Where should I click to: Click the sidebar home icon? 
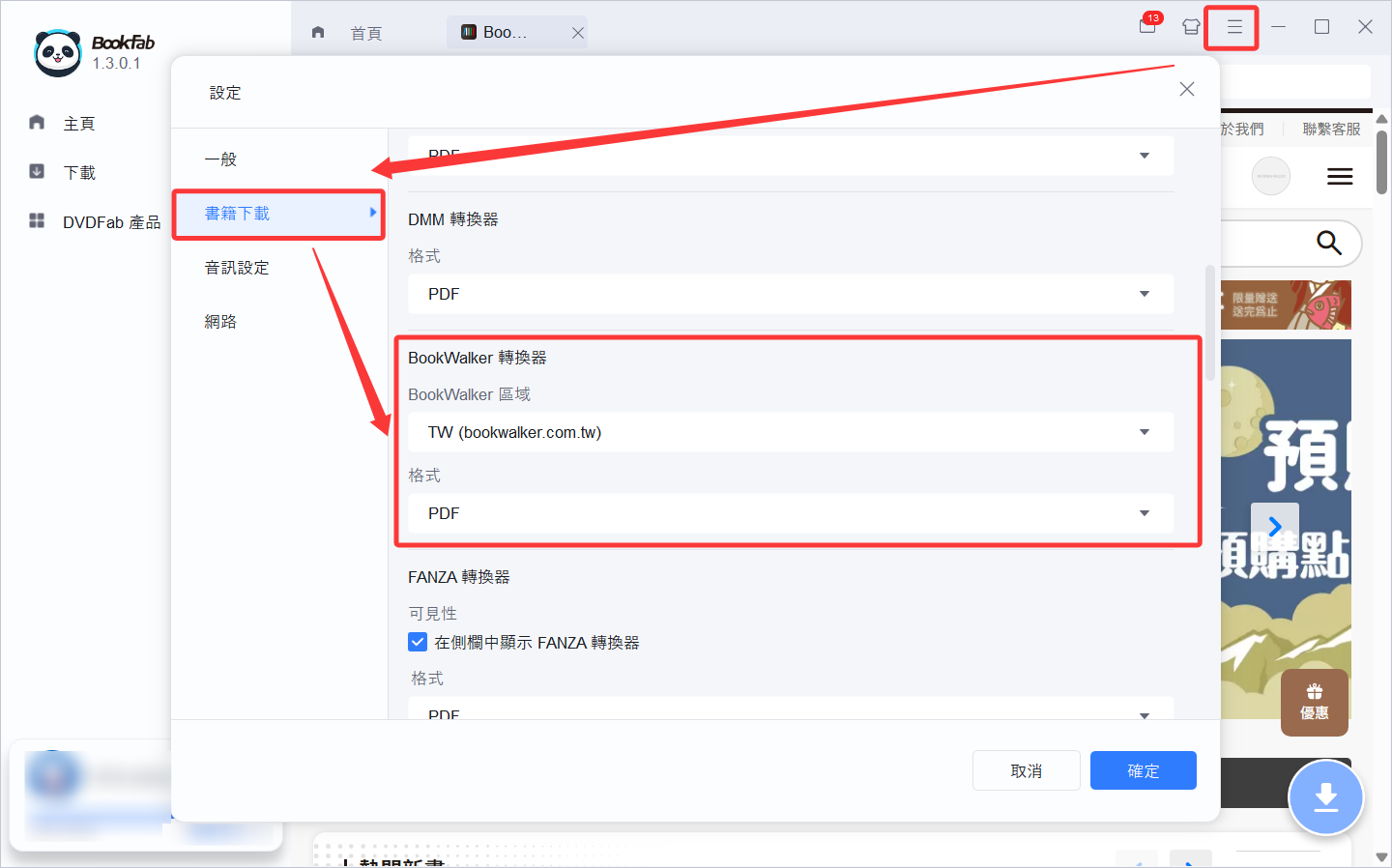(37, 122)
